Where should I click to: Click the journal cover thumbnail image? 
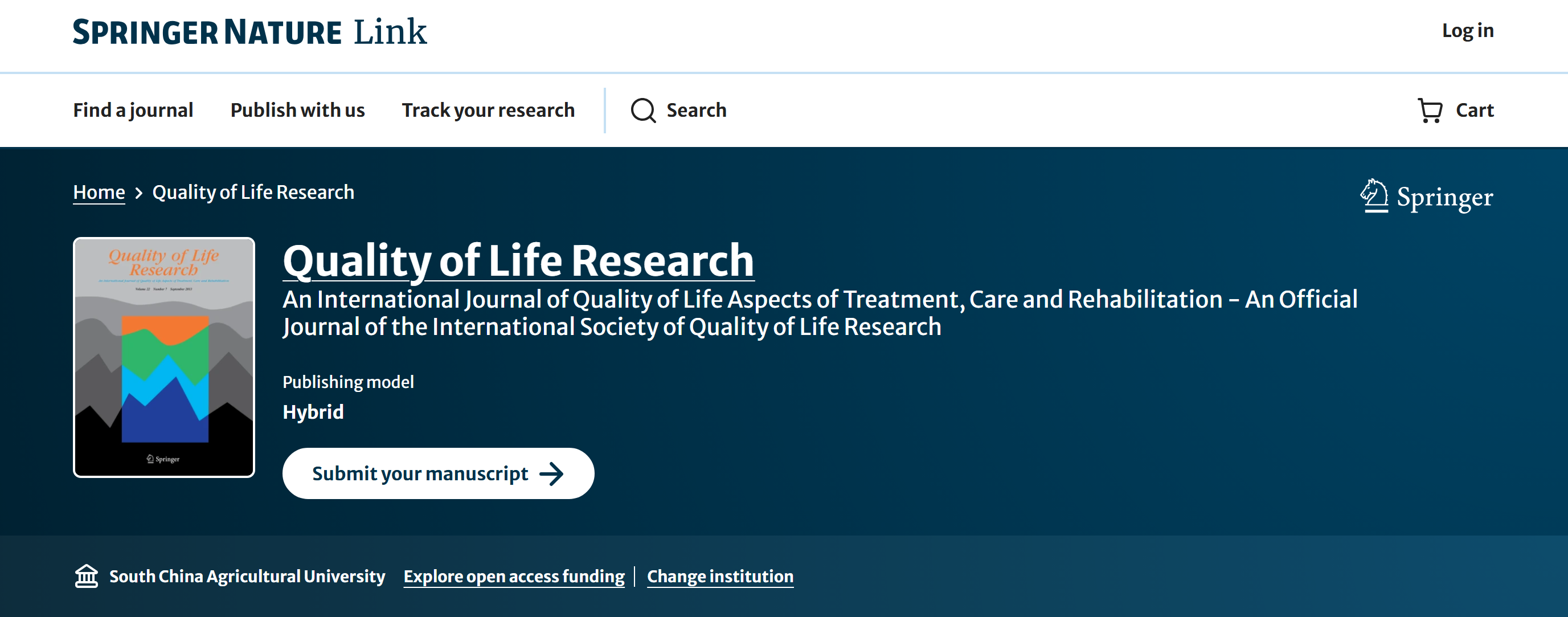(x=163, y=358)
